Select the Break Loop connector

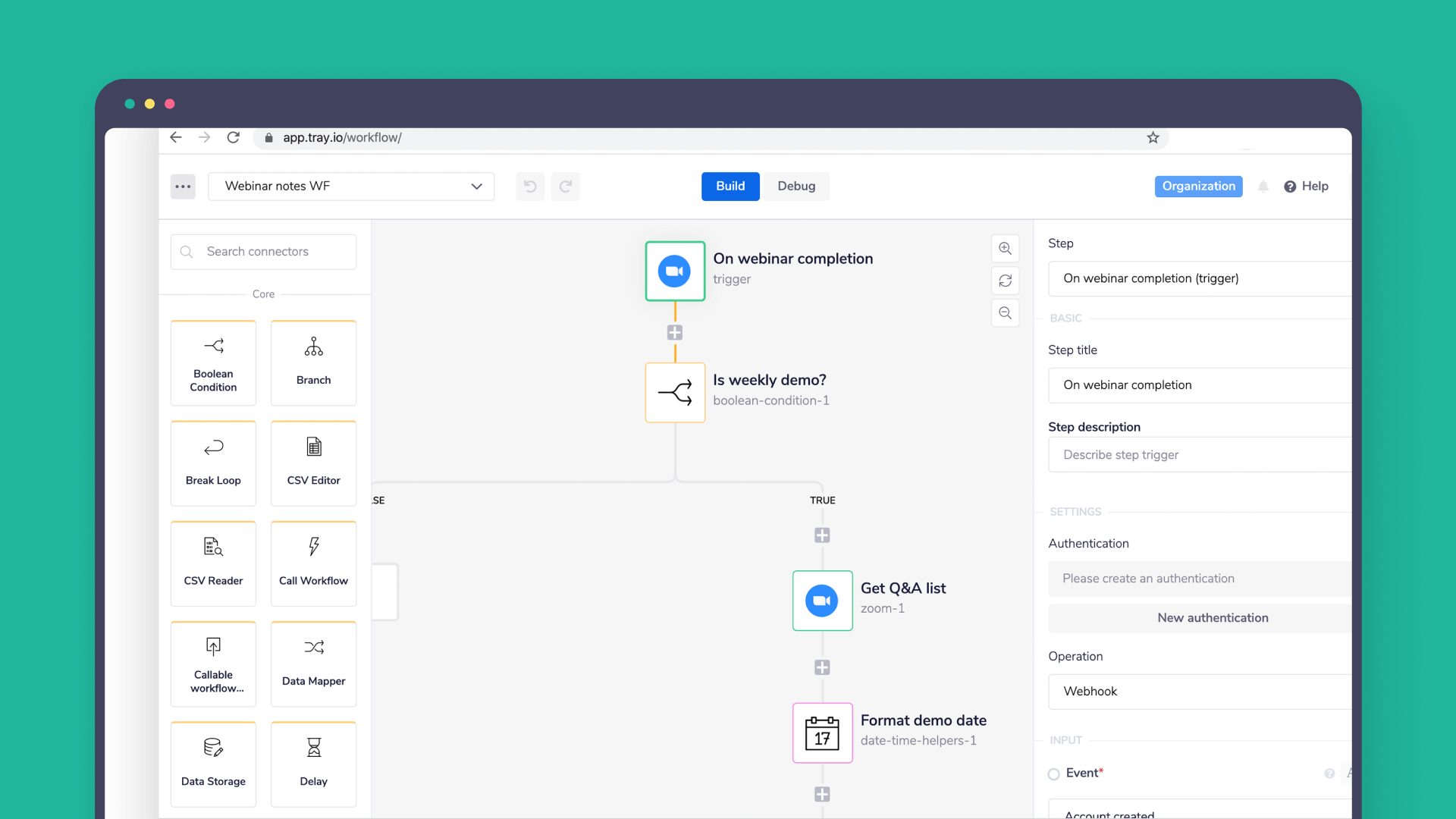click(x=213, y=463)
